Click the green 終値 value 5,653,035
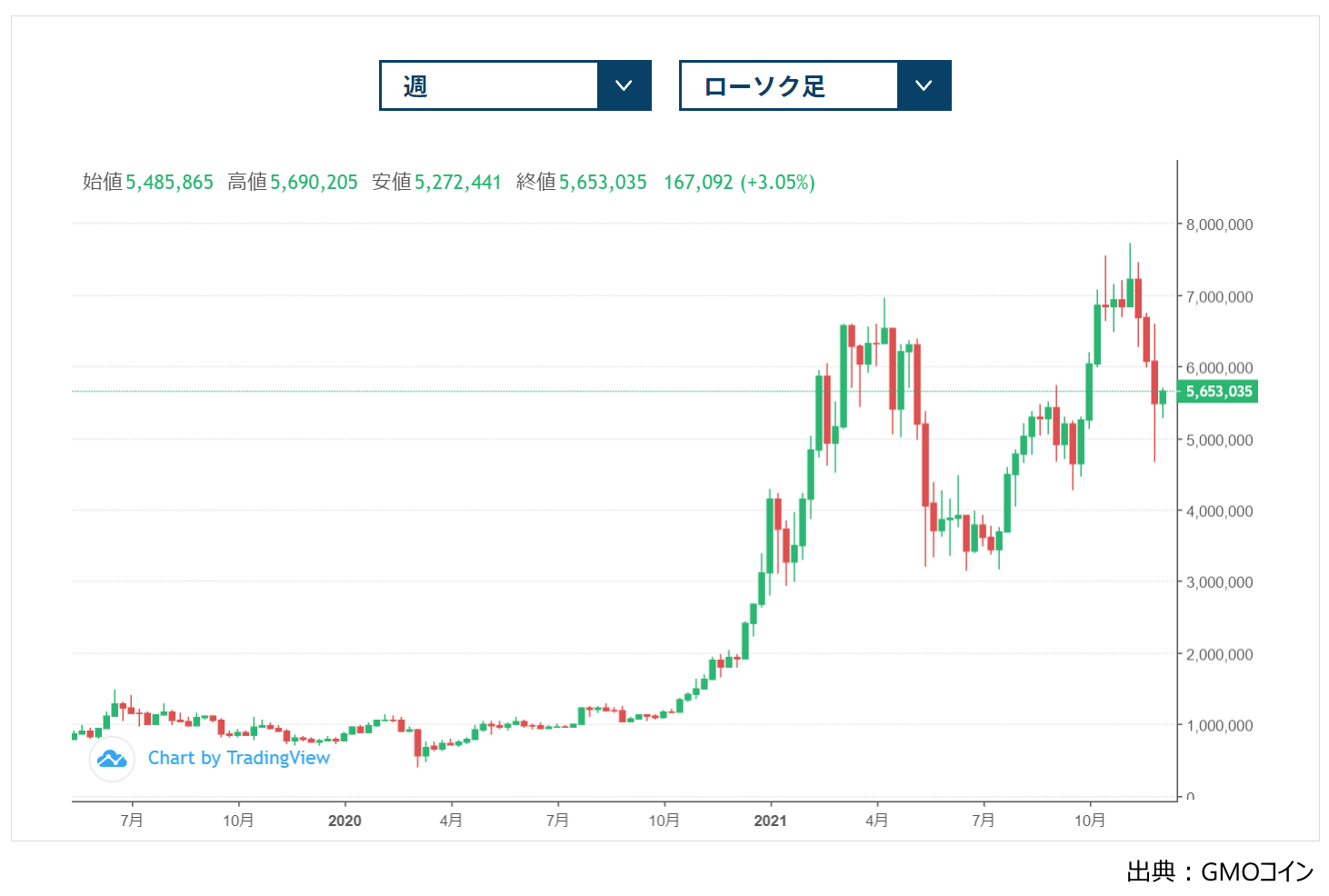The height and width of the screenshot is (896, 1329). click(603, 182)
